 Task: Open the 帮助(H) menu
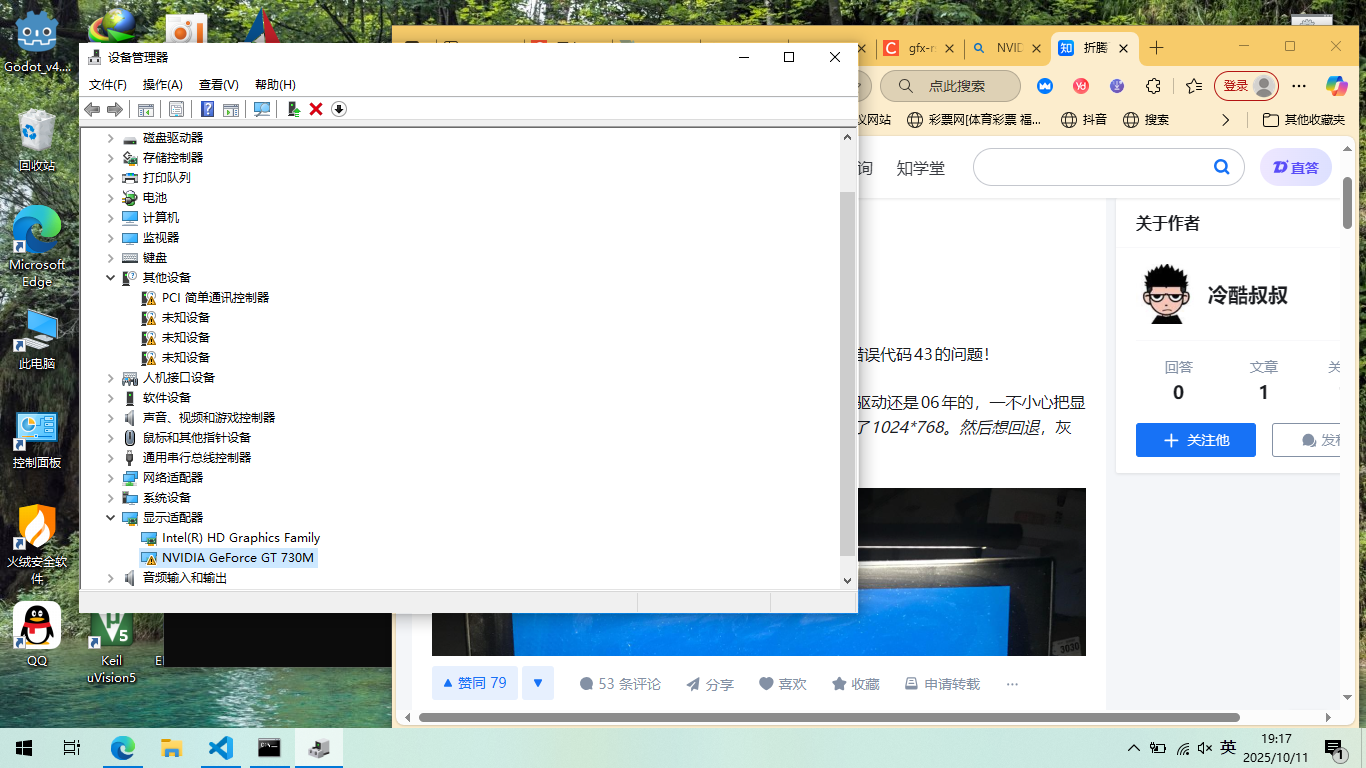(x=275, y=85)
